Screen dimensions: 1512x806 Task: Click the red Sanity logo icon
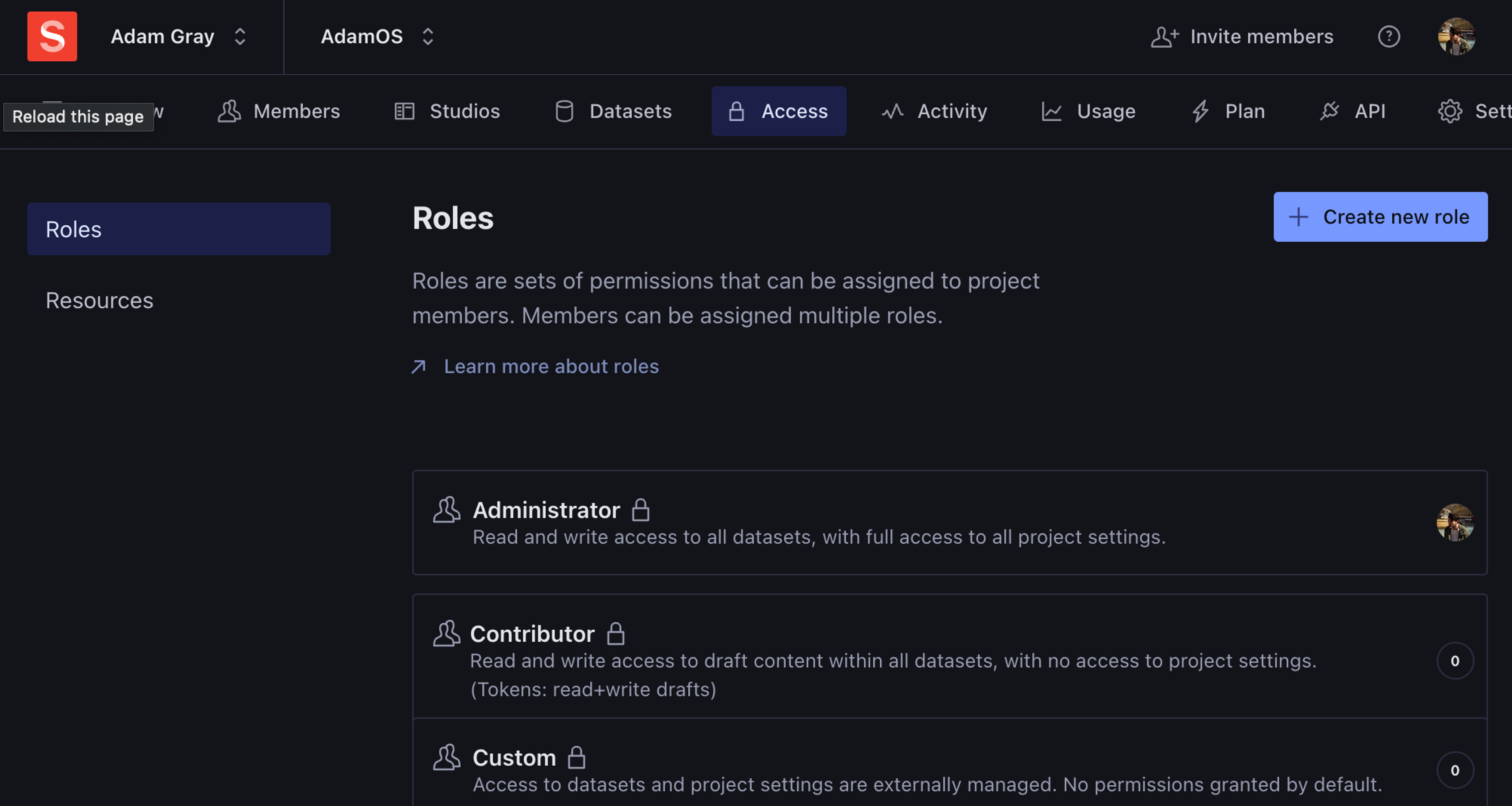(52, 36)
